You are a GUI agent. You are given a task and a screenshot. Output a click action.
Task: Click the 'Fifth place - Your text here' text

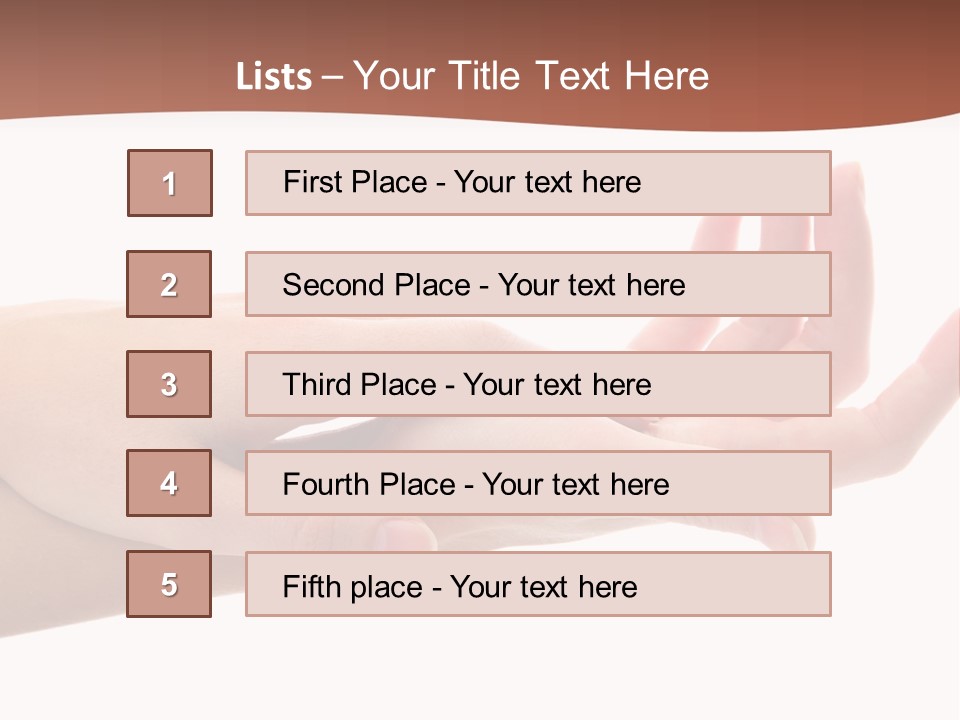pos(460,586)
